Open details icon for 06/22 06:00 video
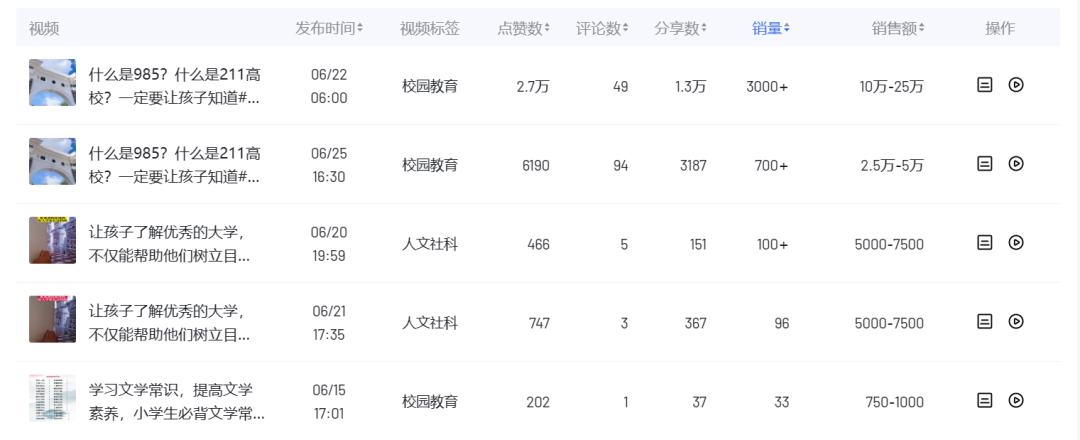 (x=985, y=85)
